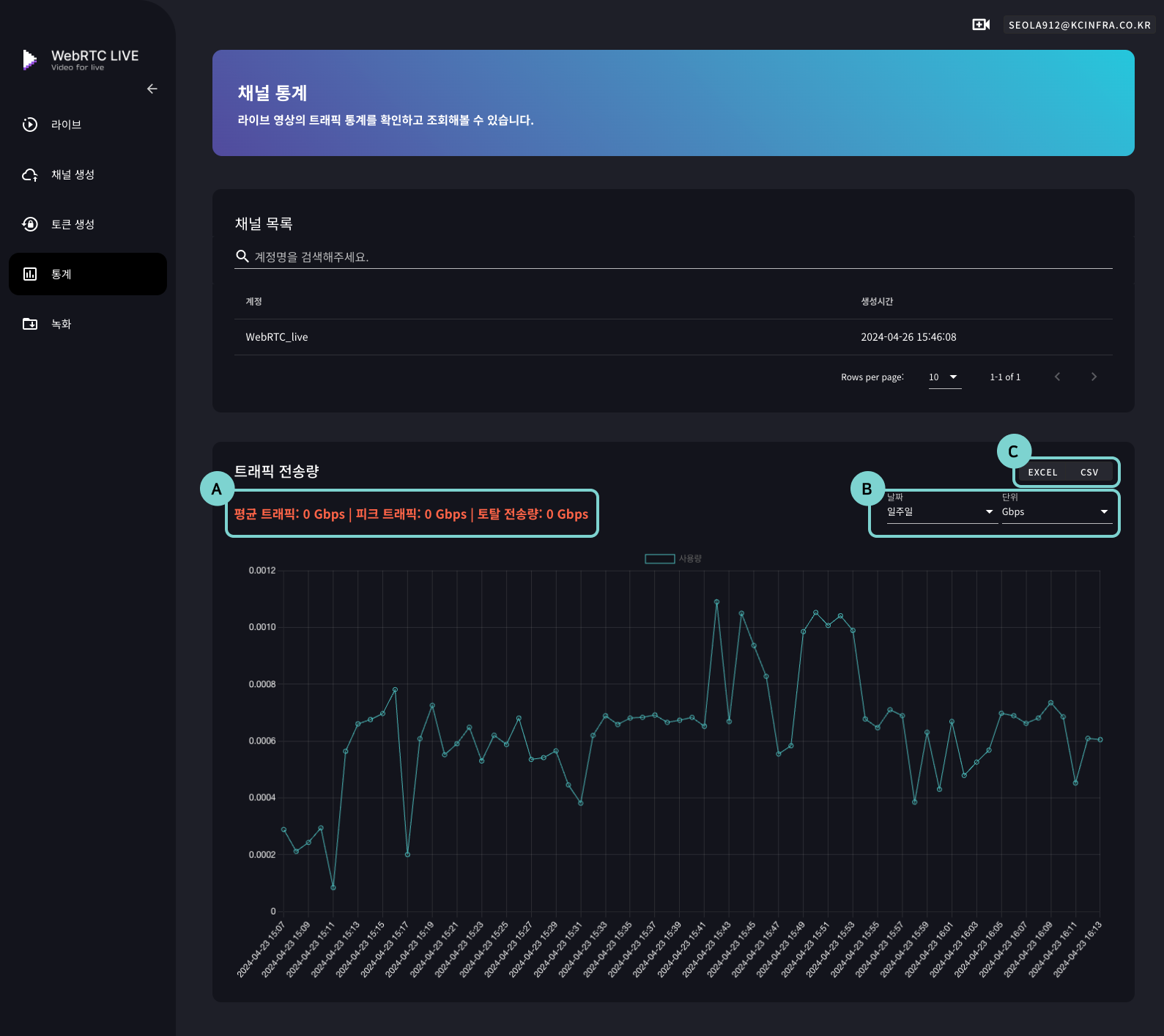
Task: Click the search magnifier icon
Action: coord(242,256)
